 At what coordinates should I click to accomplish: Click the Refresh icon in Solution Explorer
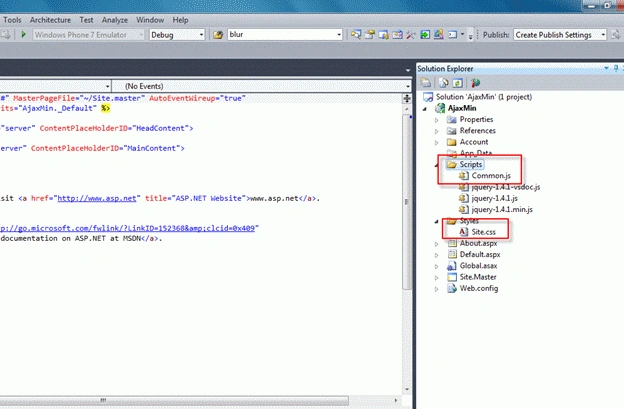pyautogui.click(x=458, y=83)
